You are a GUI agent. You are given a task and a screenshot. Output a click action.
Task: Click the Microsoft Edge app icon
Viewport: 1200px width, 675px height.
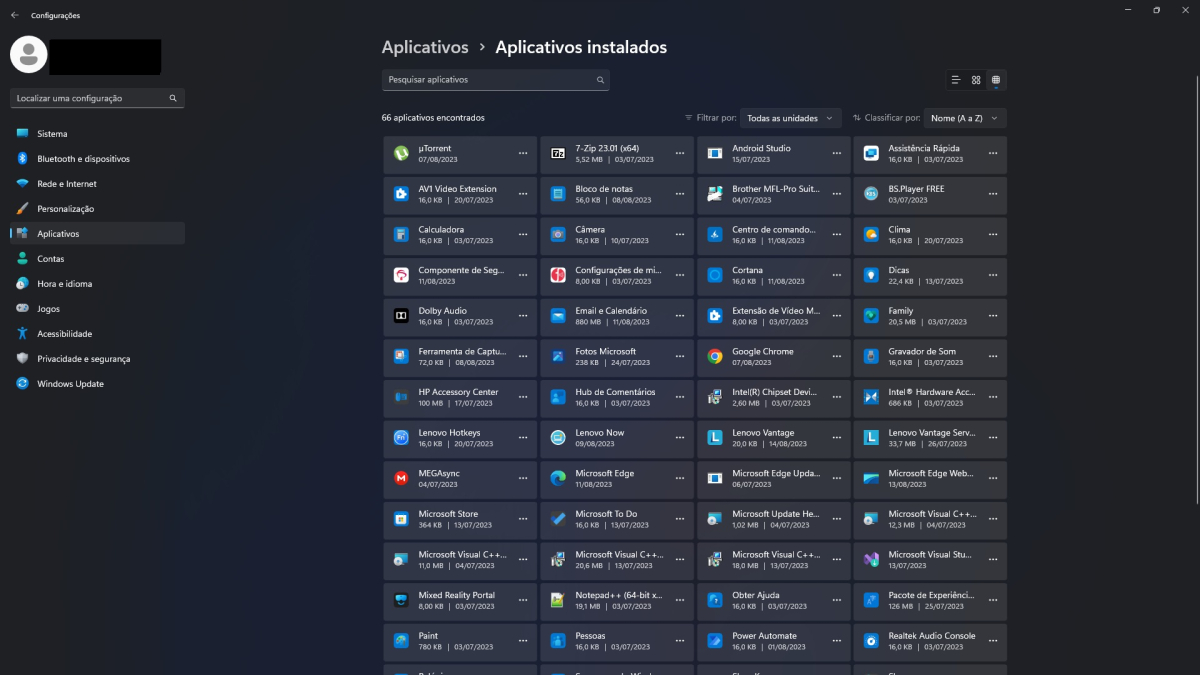click(x=558, y=478)
